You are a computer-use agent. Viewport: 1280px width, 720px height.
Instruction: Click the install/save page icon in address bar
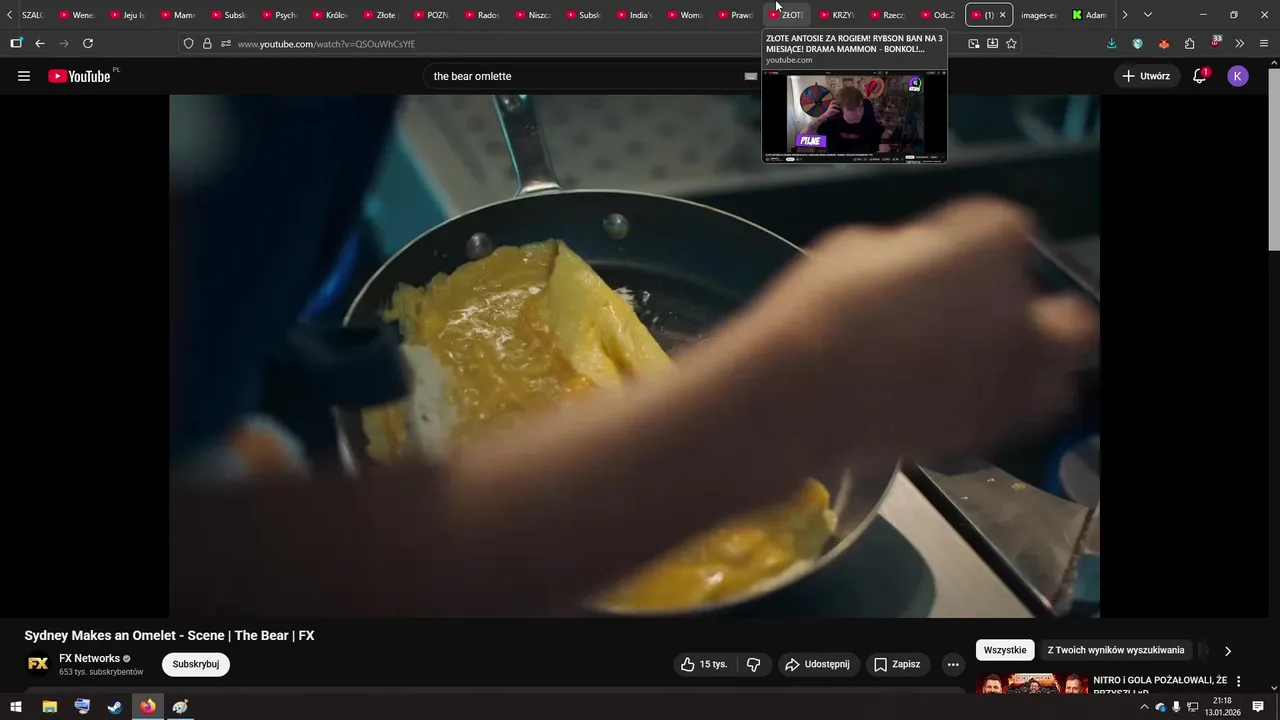point(992,44)
